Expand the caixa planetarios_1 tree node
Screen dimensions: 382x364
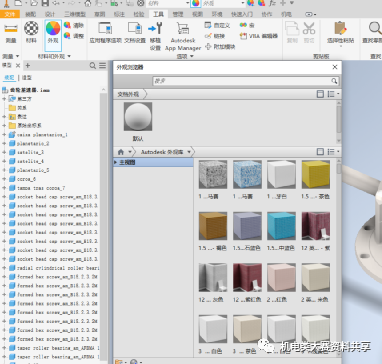click(x=4, y=135)
